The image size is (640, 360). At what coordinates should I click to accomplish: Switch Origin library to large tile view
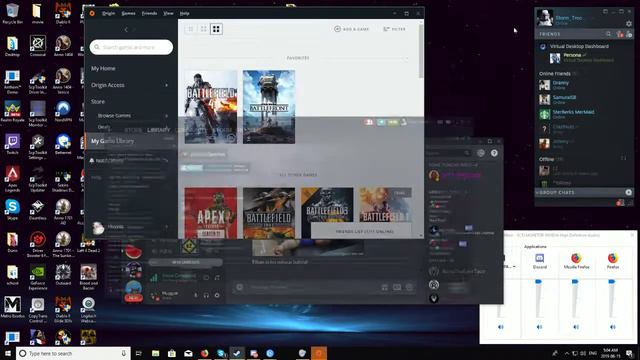pyautogui.click(x=216, y=29)
